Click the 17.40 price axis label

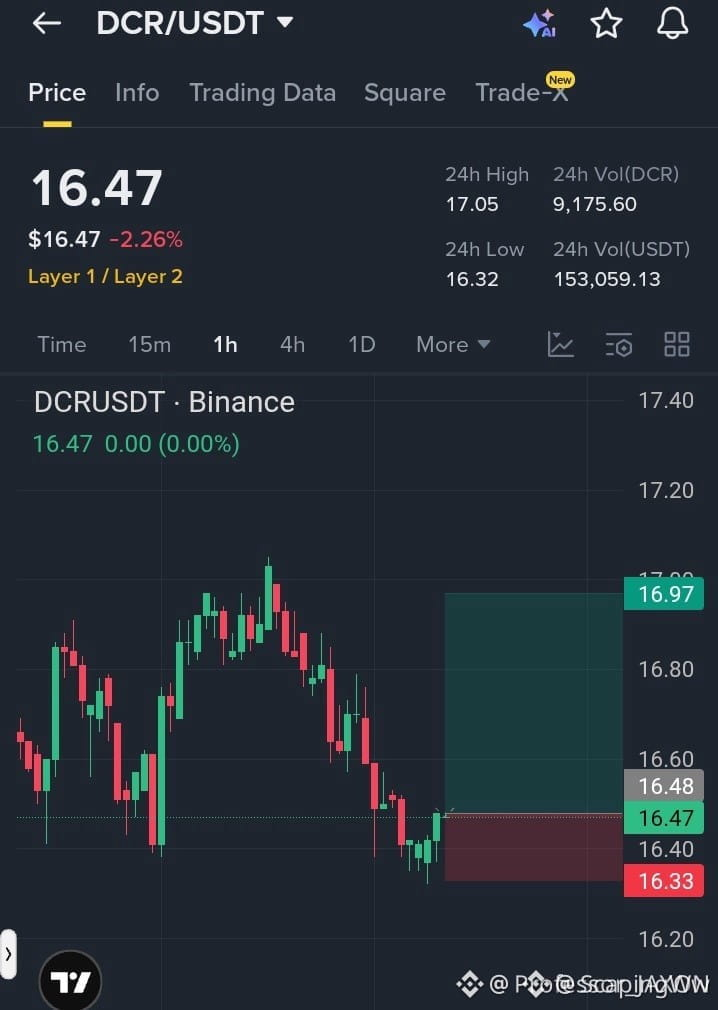(666, 401)
